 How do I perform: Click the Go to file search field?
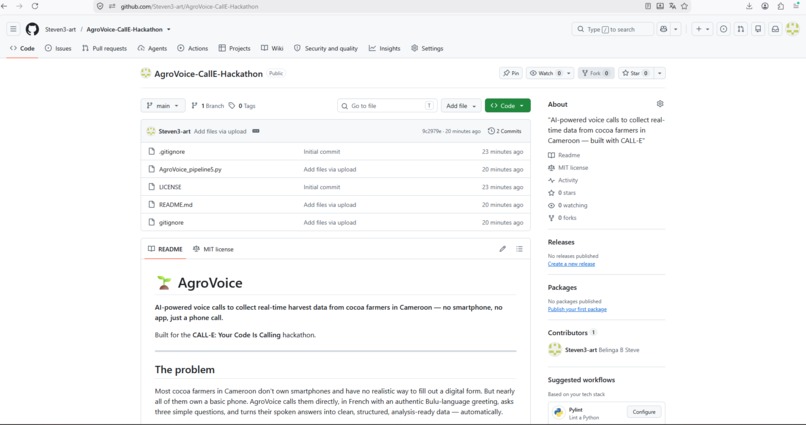pos(387,105)
